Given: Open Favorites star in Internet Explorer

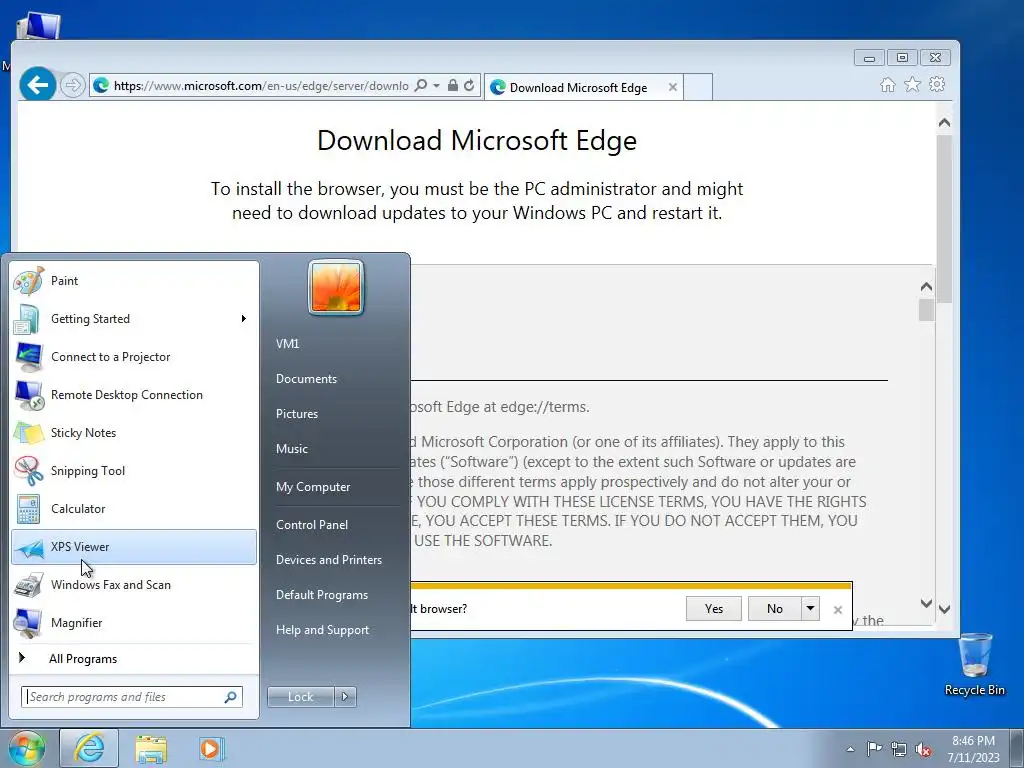Looking at the screenshot, I should coord(912,84).
